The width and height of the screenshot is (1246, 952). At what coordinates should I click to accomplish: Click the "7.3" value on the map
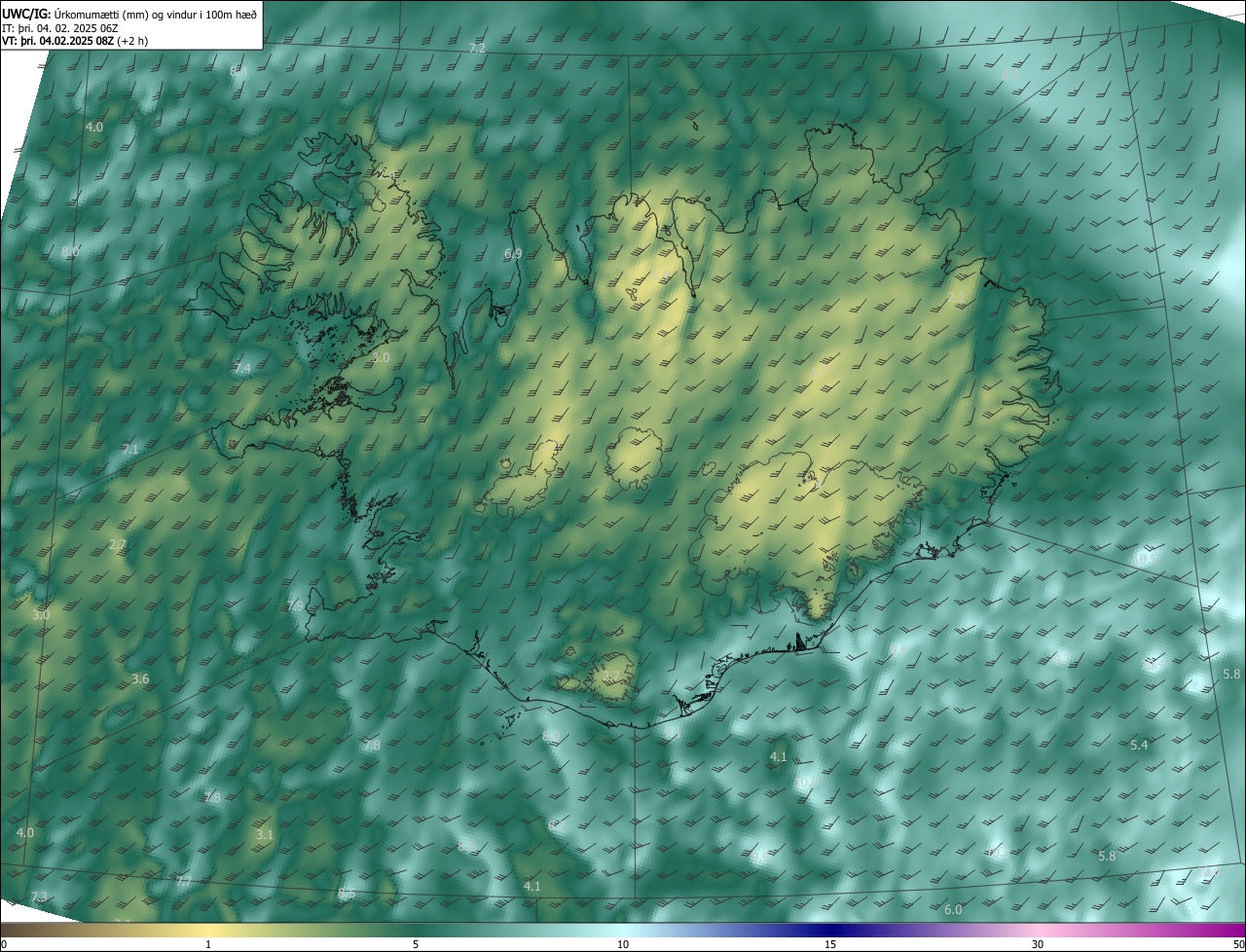pyautogui.click(x=39, y=897)
